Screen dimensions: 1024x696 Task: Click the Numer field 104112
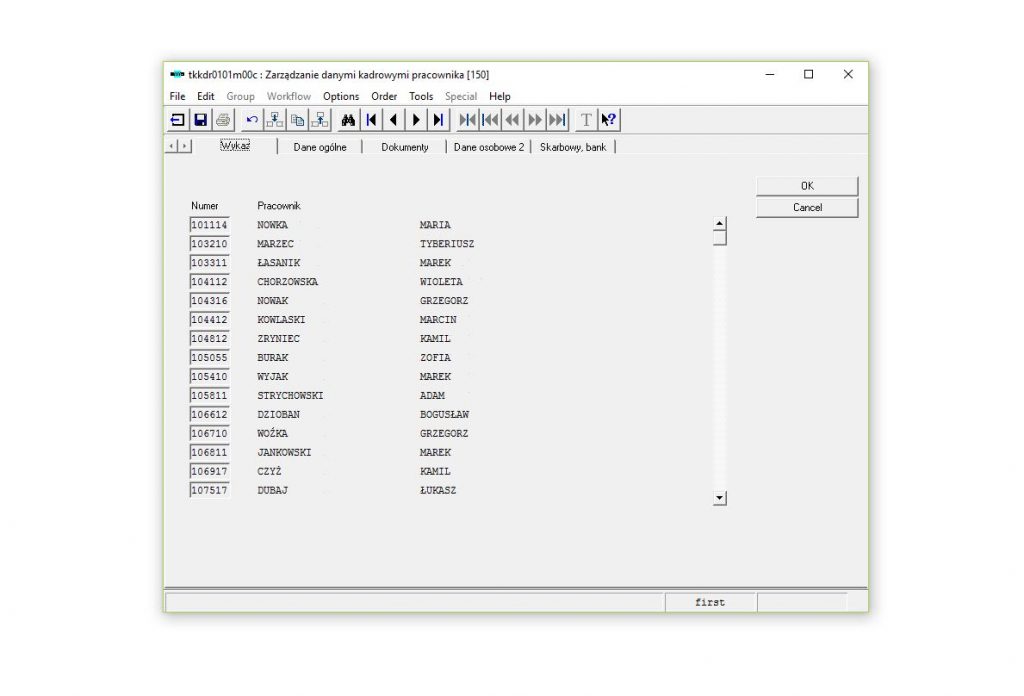coord(210,281)
